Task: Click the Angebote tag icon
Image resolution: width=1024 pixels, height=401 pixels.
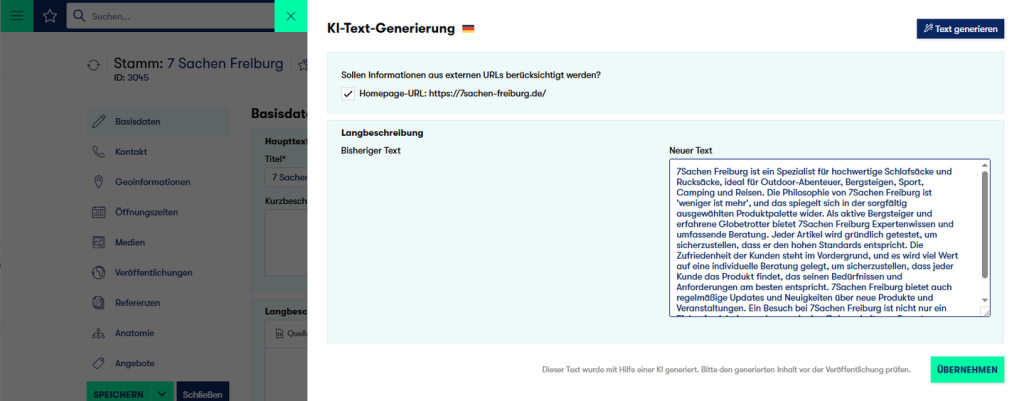Action: click(99, 363)
